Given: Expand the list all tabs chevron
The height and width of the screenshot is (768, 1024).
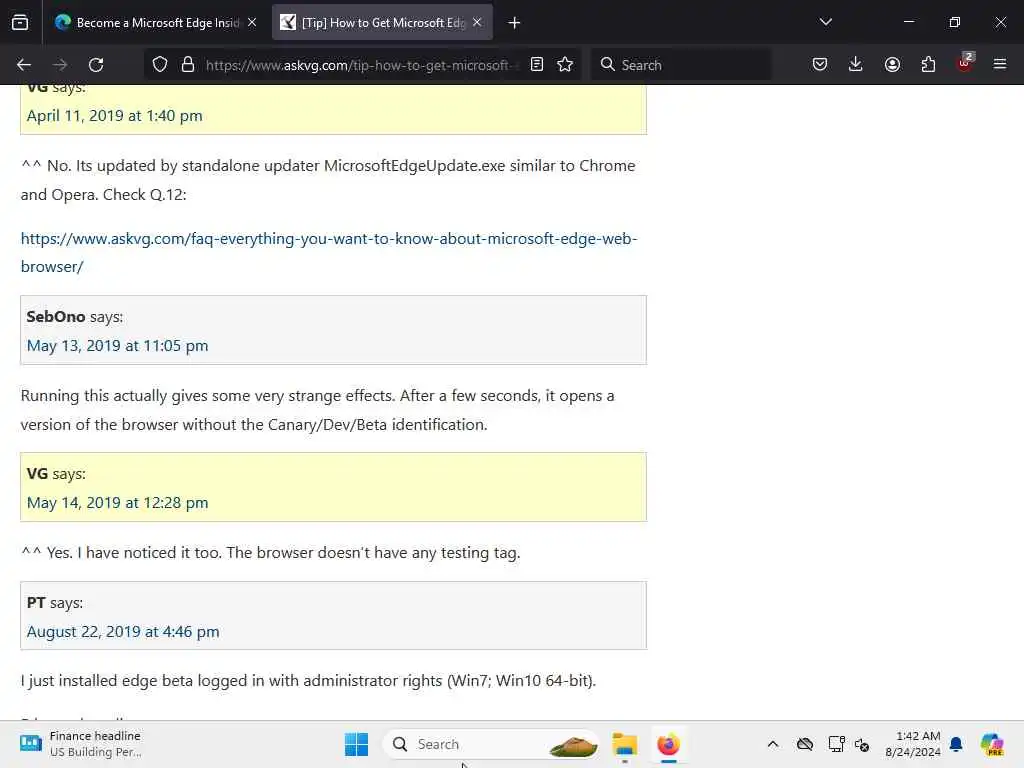Looking at the screenshot, I should 825,23.
